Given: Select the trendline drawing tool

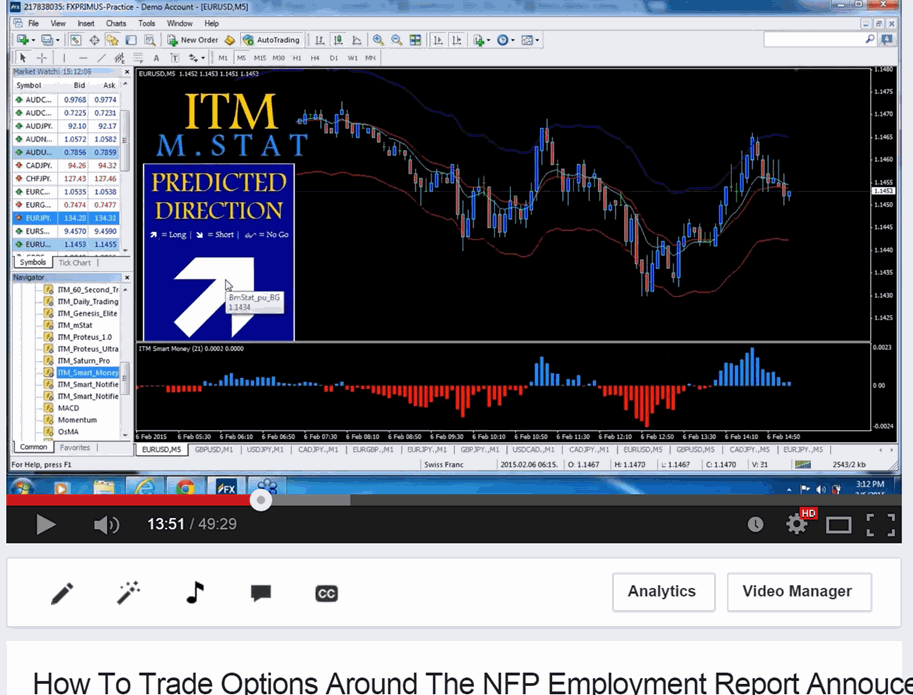Looking at the screenshot, I should [x=102, y=58].
